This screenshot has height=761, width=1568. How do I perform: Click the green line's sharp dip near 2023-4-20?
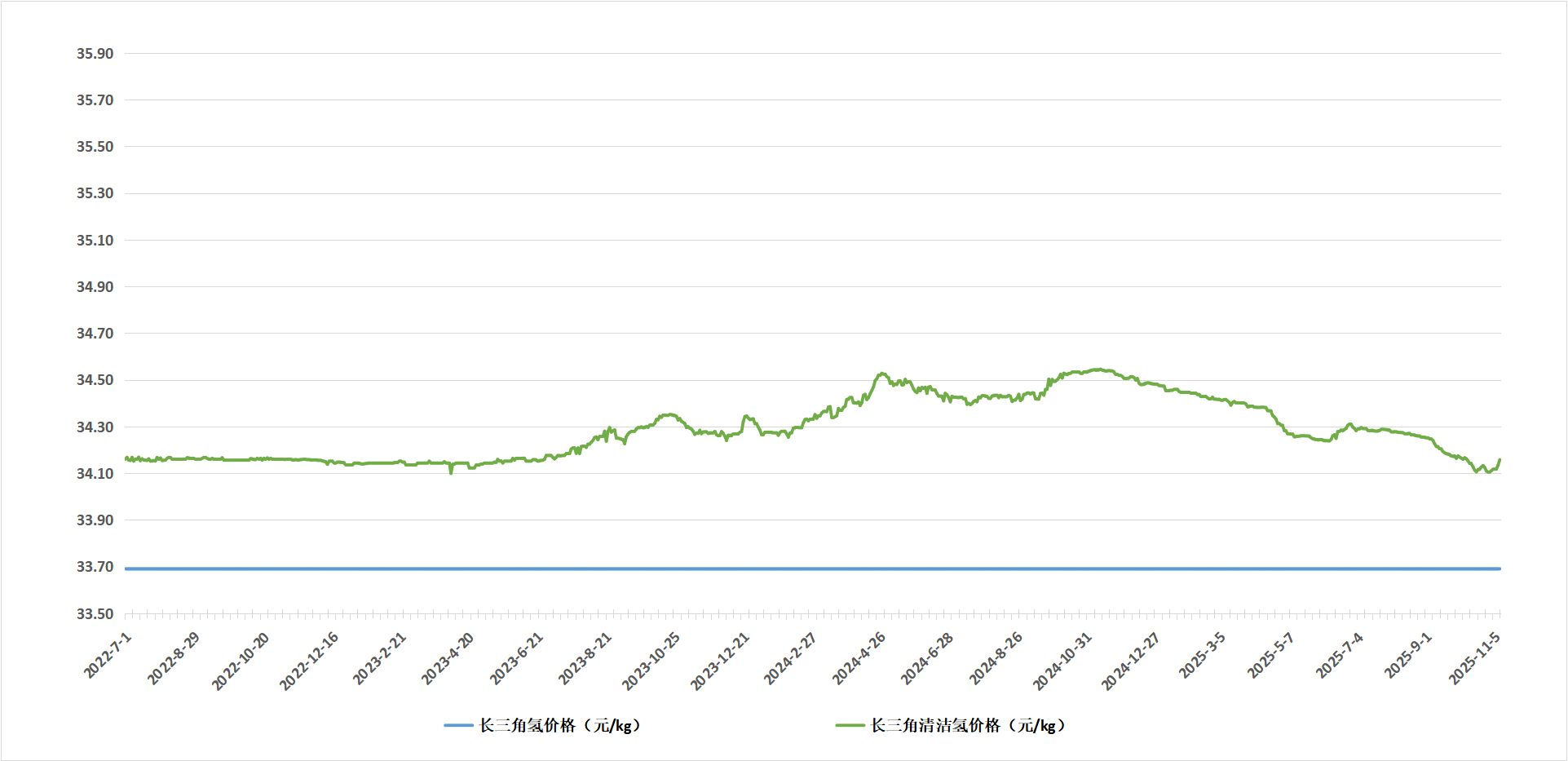coord(451,471)
